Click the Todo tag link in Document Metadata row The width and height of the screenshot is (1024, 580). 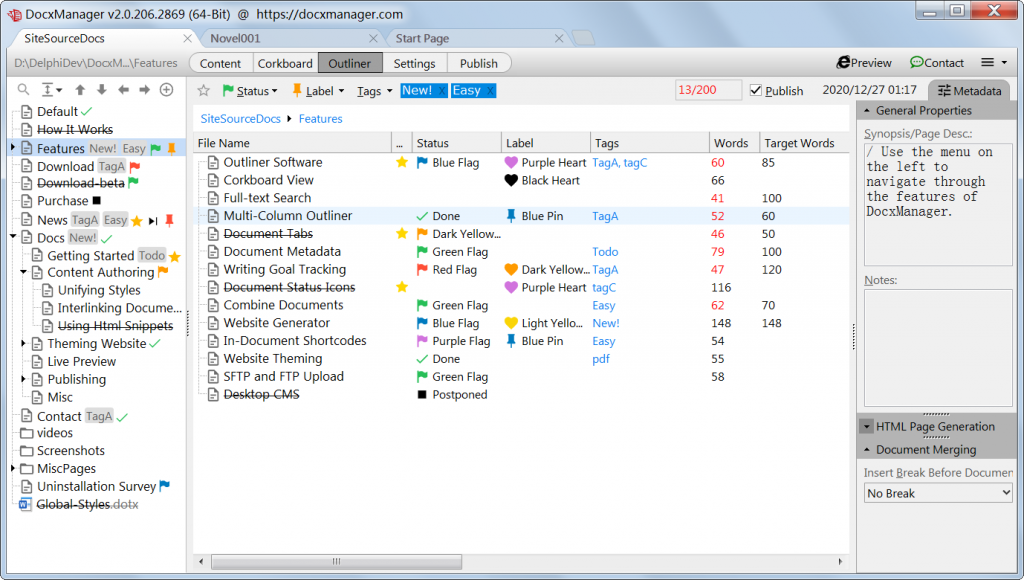pyautogui.click(x=605, y=251)
